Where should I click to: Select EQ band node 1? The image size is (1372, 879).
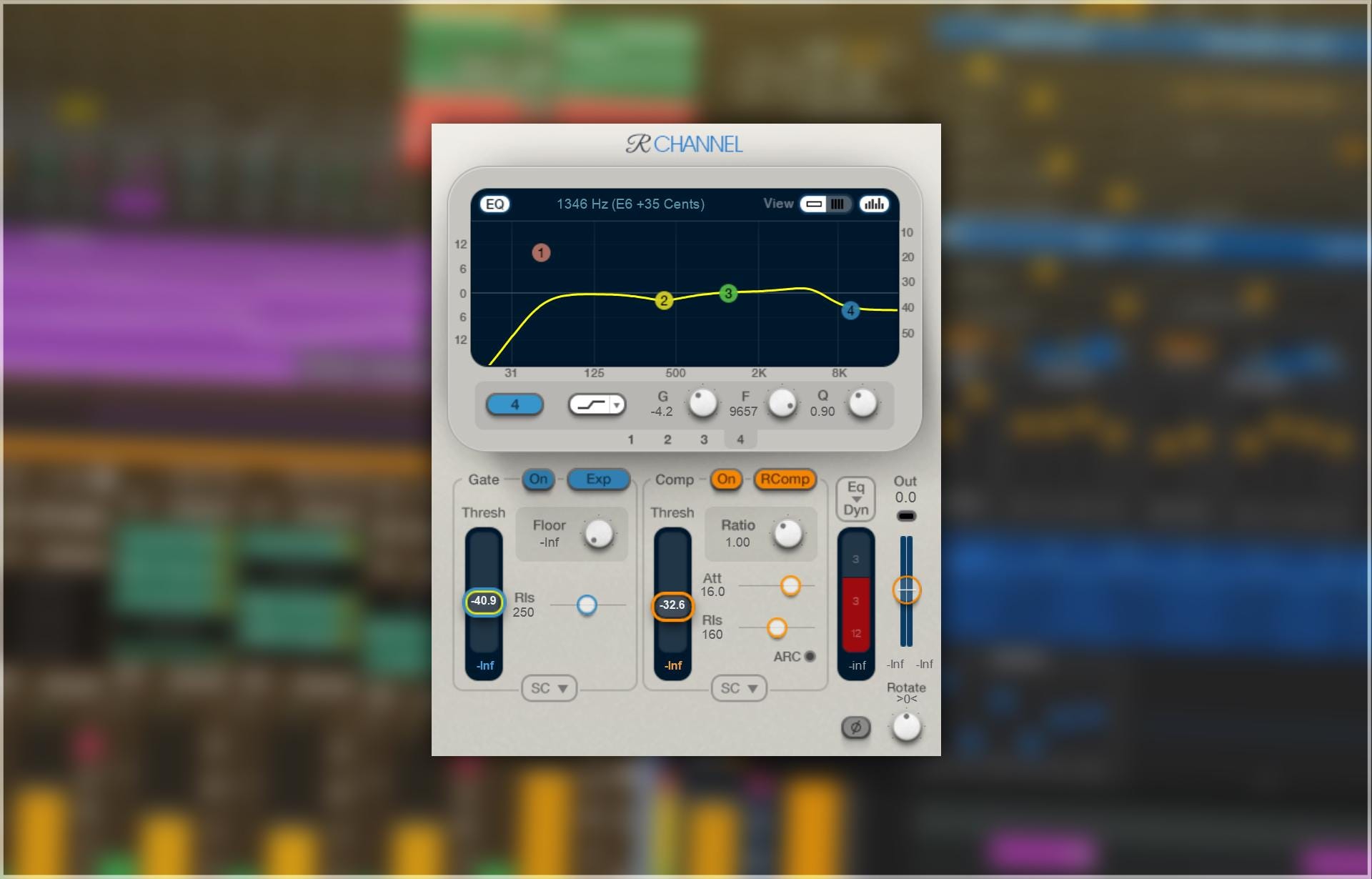541,252
